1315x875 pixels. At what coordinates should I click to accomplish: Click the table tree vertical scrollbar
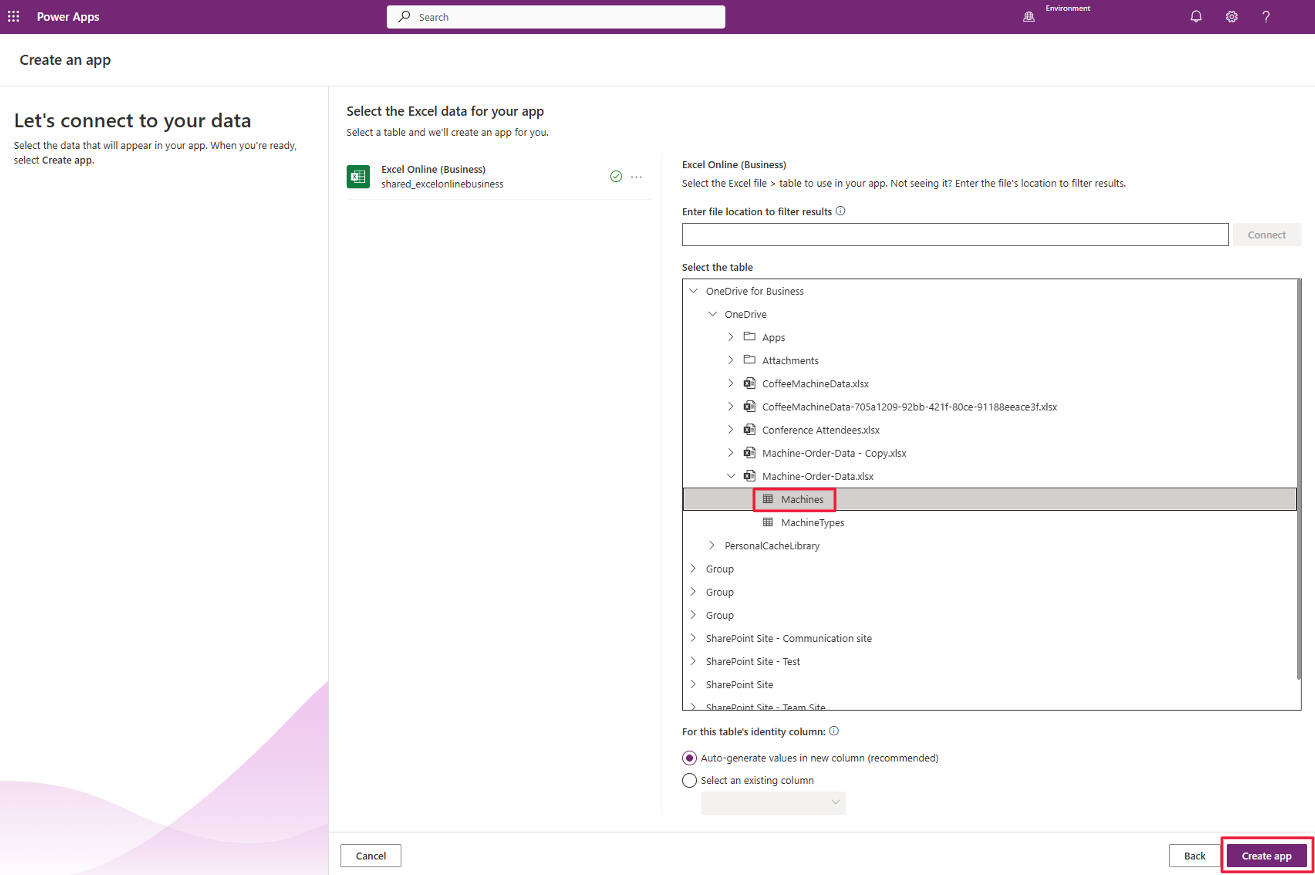pyautogui.click(x=1297, y=480)
